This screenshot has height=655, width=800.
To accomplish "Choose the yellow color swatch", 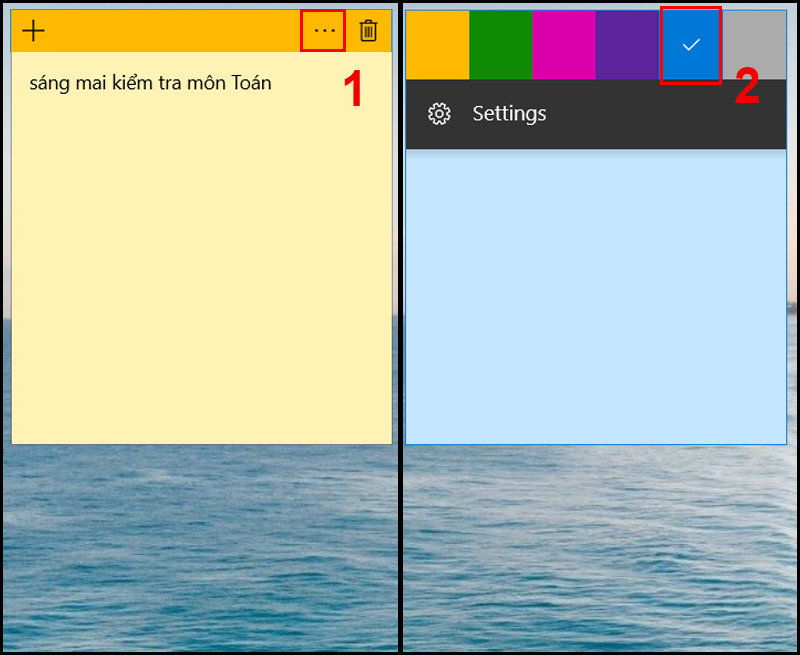I will (437, 45).
